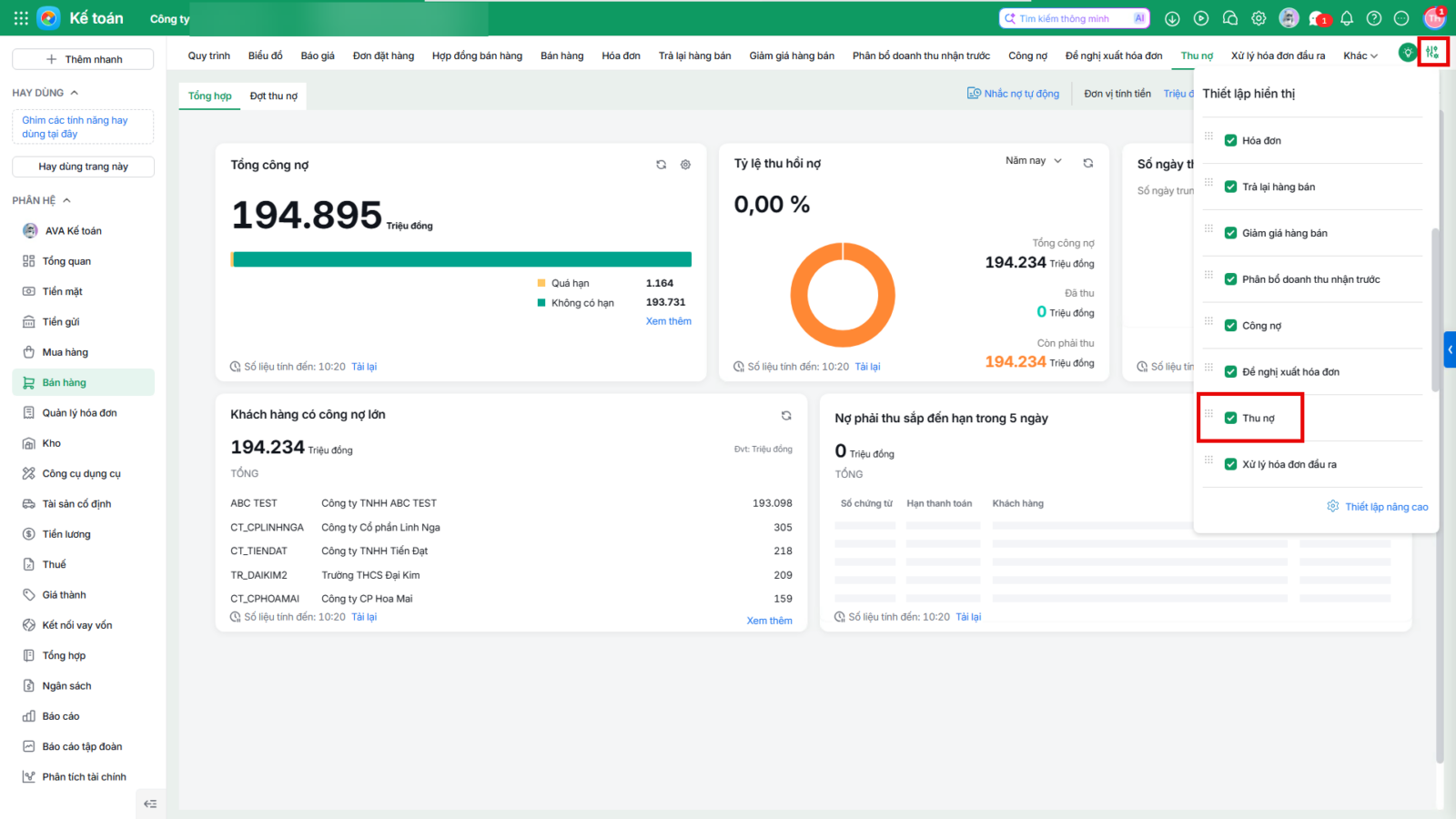Click Xem thêm under Tổng công nợ
Screen dimensions: 1456x819
click(669, 321)
